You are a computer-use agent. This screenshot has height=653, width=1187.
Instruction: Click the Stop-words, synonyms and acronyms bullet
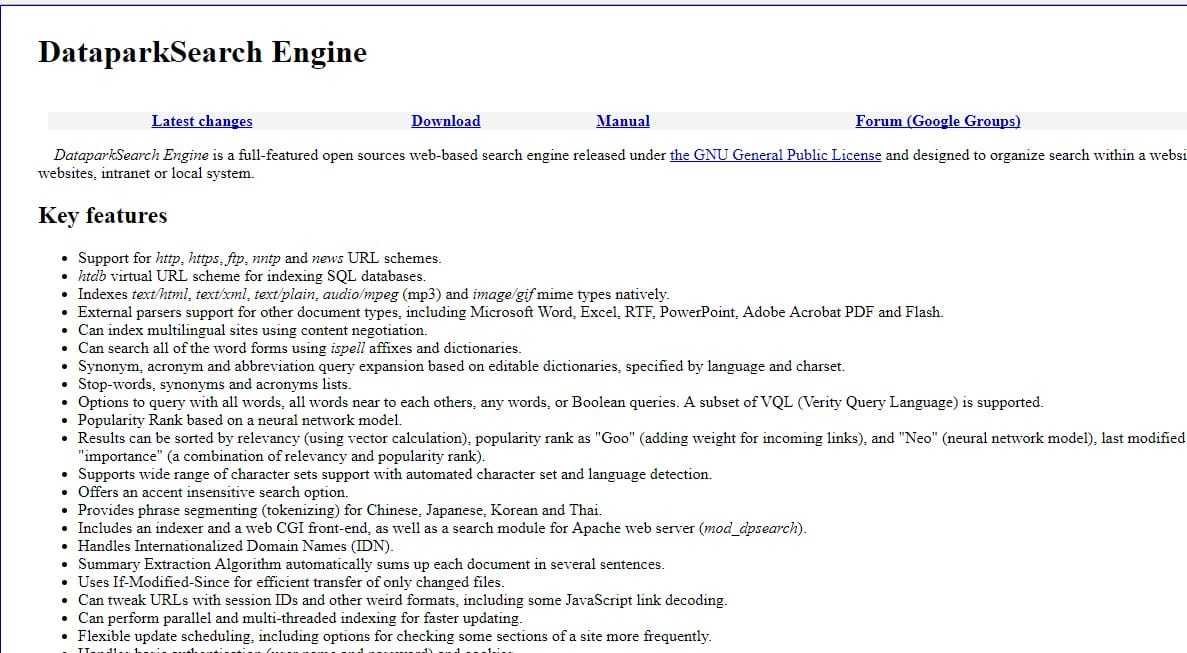coord(214,384)
